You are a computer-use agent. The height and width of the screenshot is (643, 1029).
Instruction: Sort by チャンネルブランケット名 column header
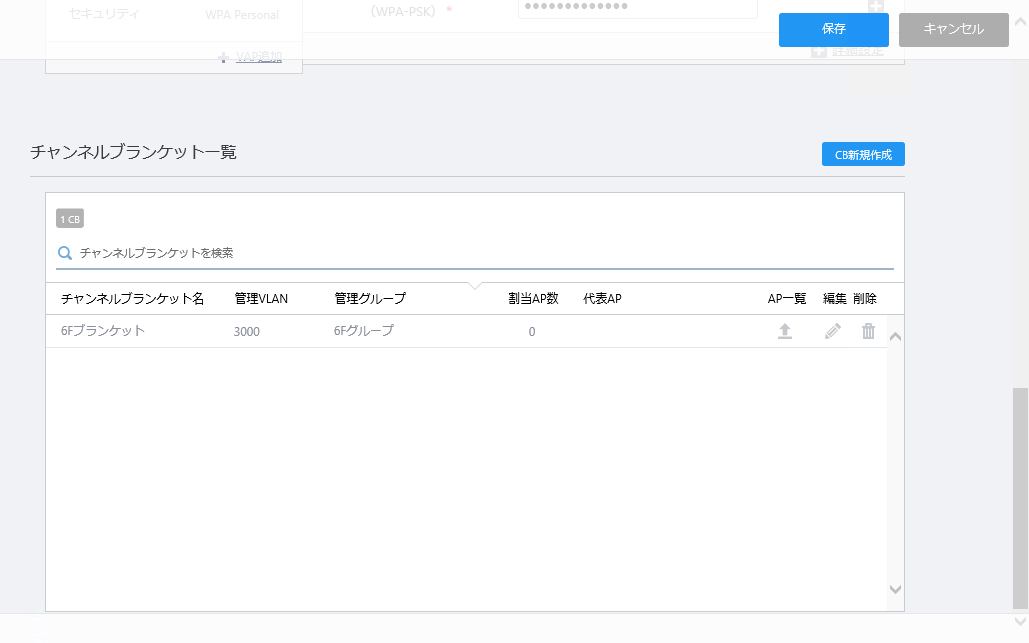pos(133,299)
